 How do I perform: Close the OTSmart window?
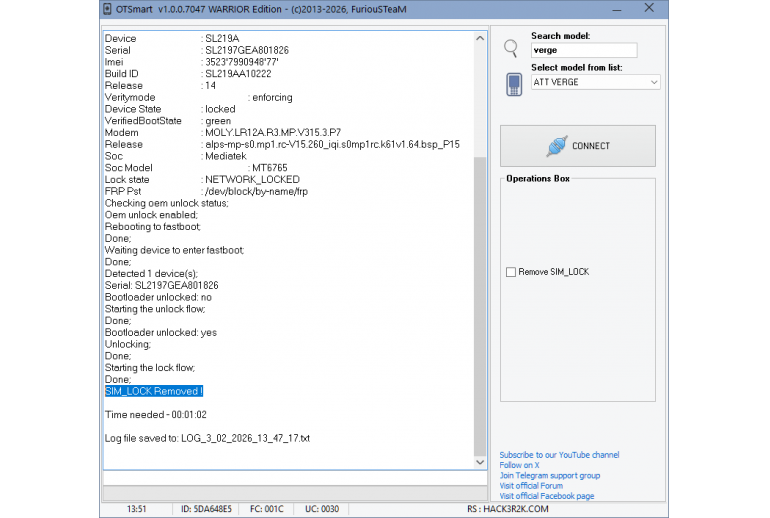[651, 9]
